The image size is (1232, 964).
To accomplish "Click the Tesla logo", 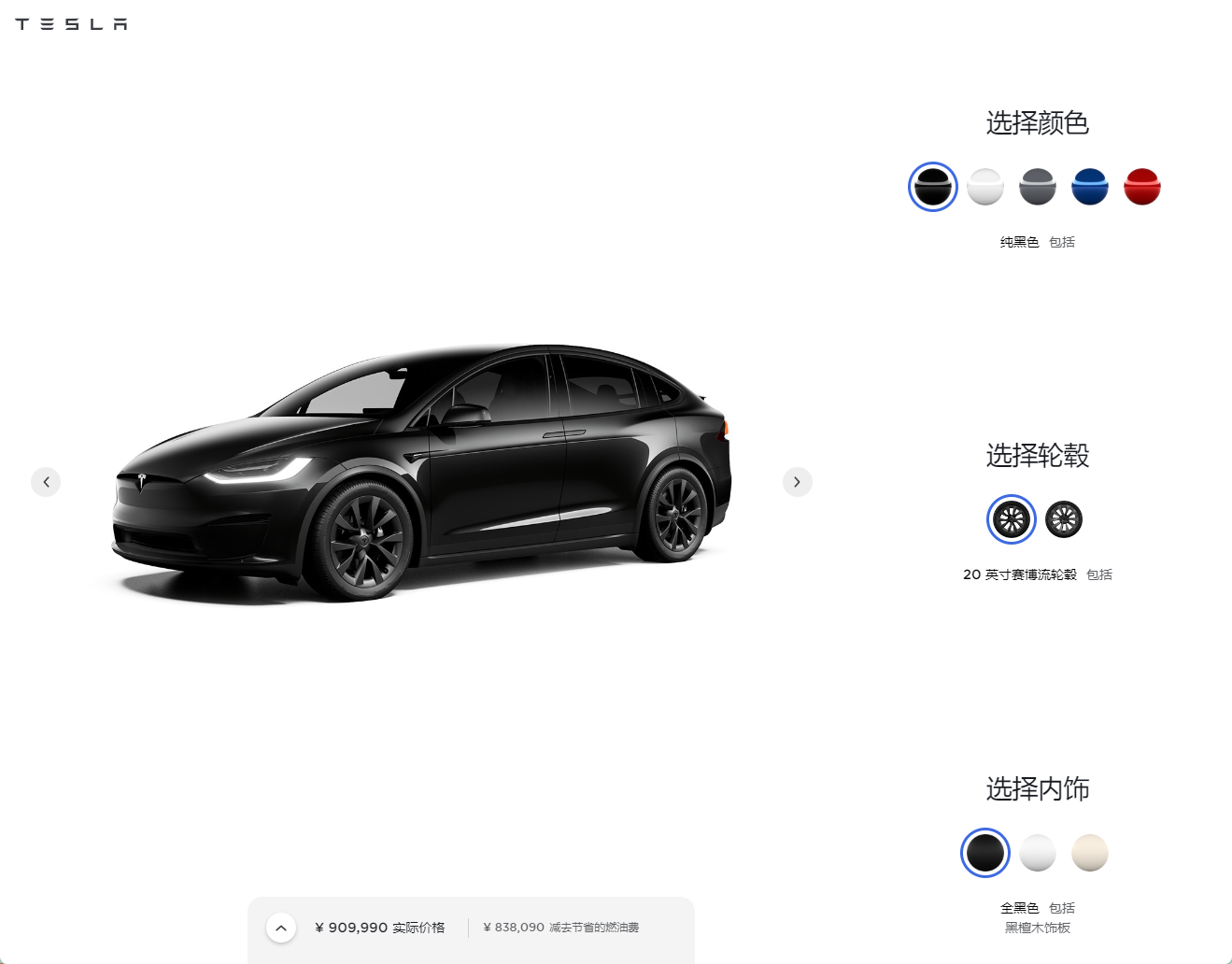I will point(71,24).
